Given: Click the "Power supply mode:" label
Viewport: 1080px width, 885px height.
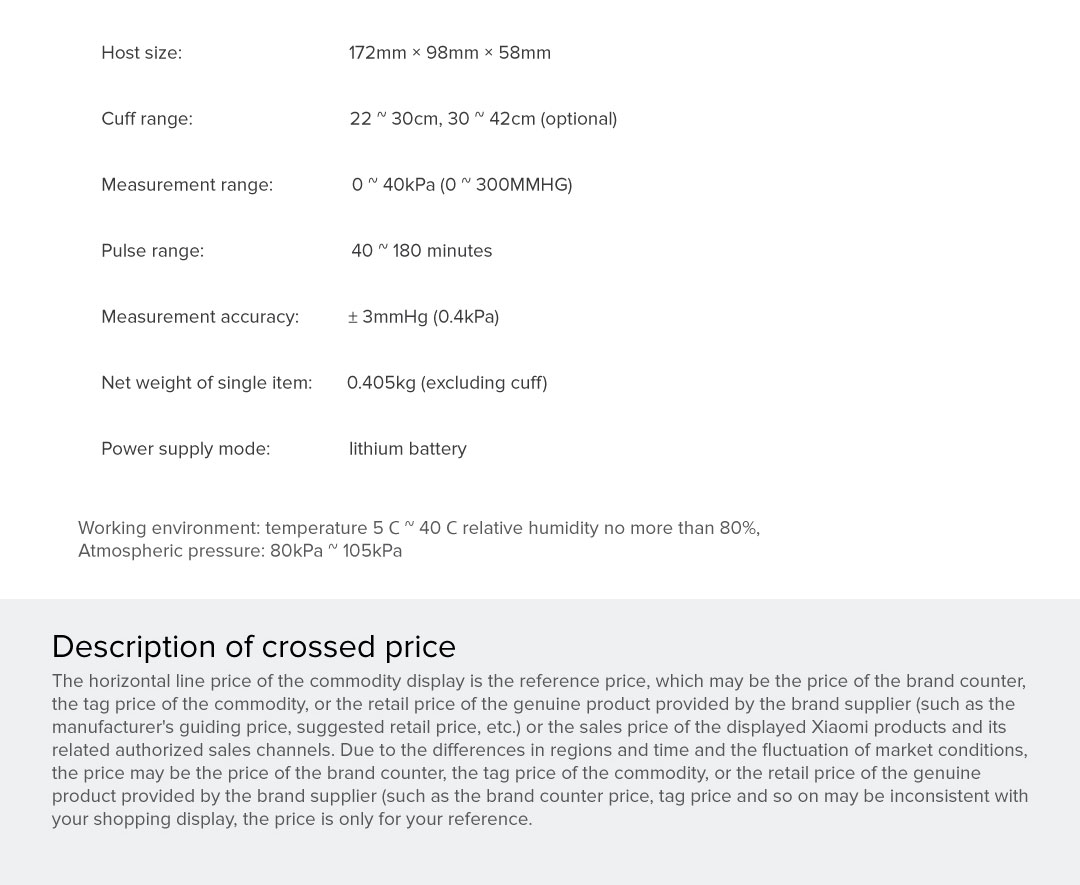Looking at the screenshot, I should (185, 449).
